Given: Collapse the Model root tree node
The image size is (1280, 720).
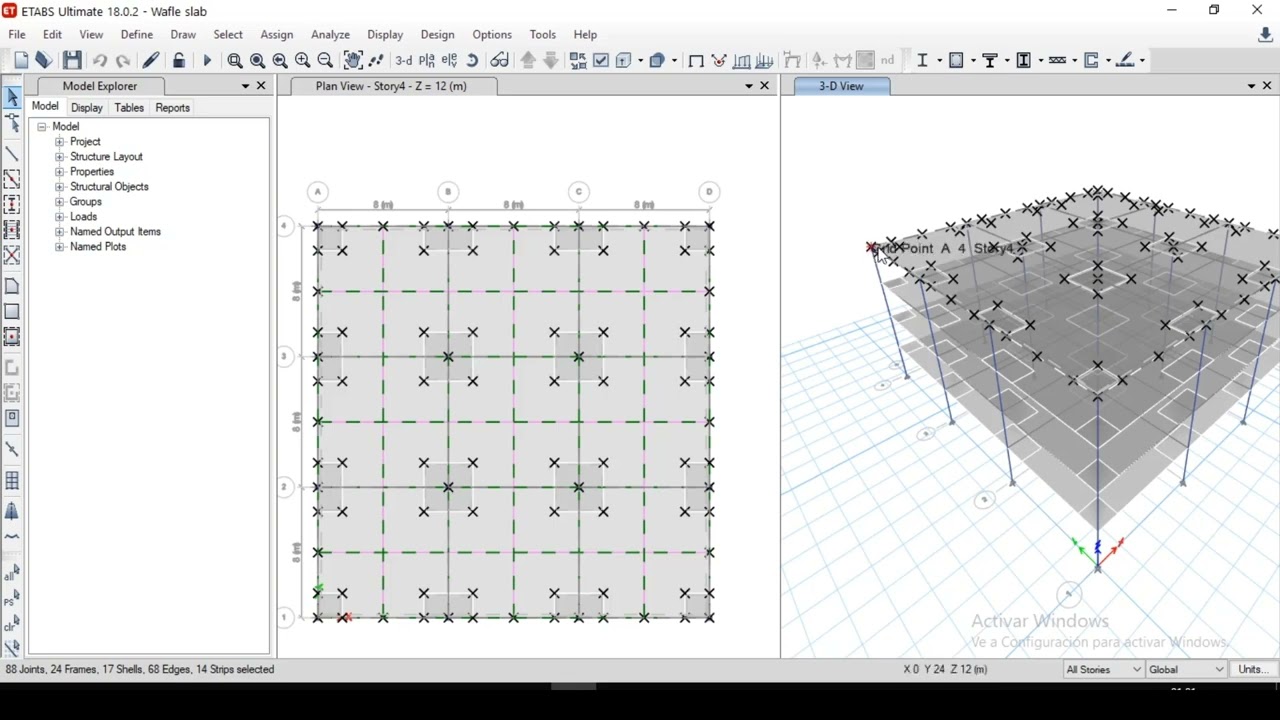Looking at the screenshot, I should pos(43,127).
